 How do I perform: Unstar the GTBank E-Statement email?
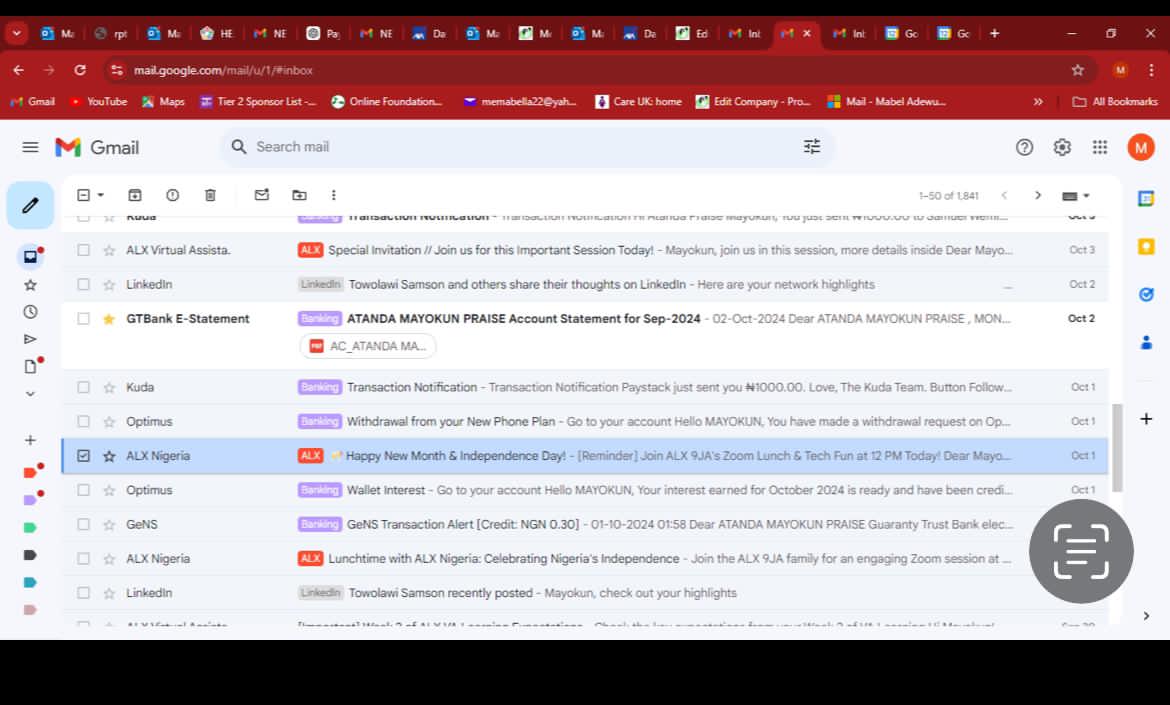[109, 319]
